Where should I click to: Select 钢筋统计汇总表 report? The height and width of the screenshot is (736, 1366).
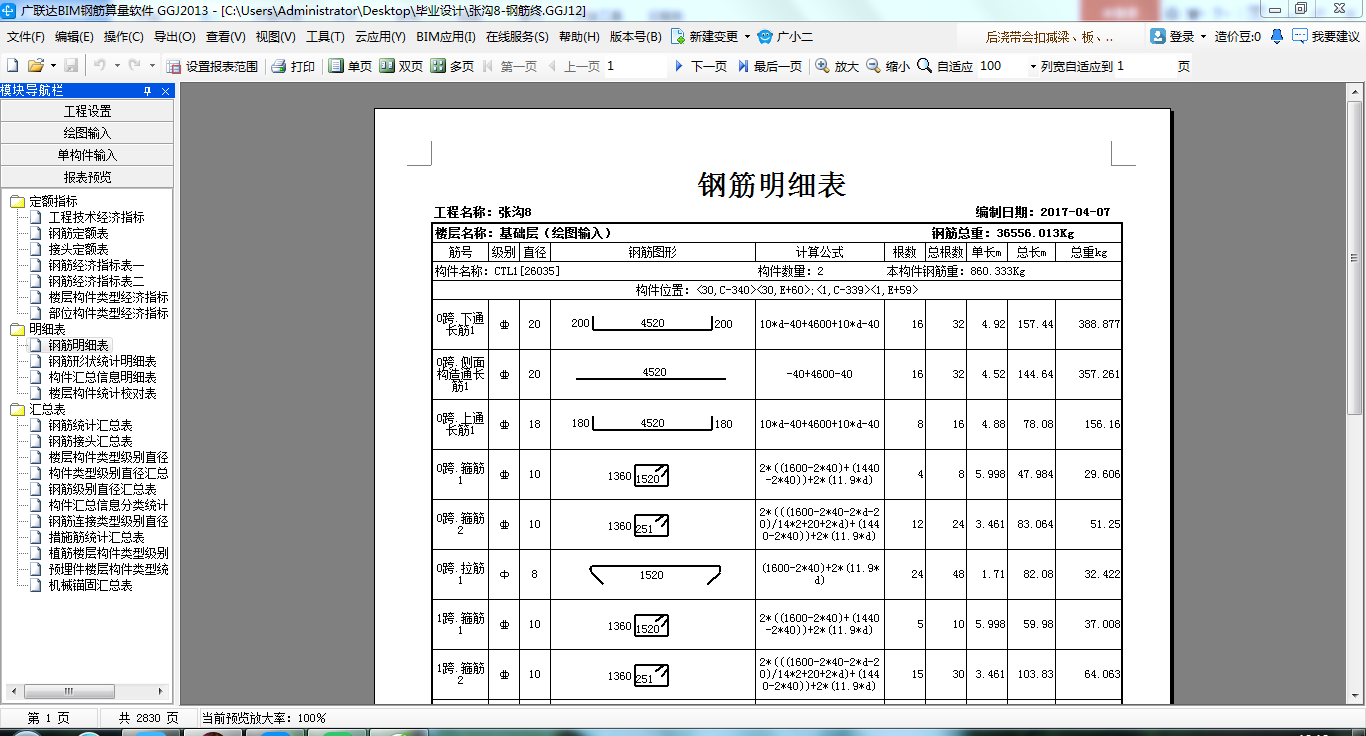click(x=90, y=425)
